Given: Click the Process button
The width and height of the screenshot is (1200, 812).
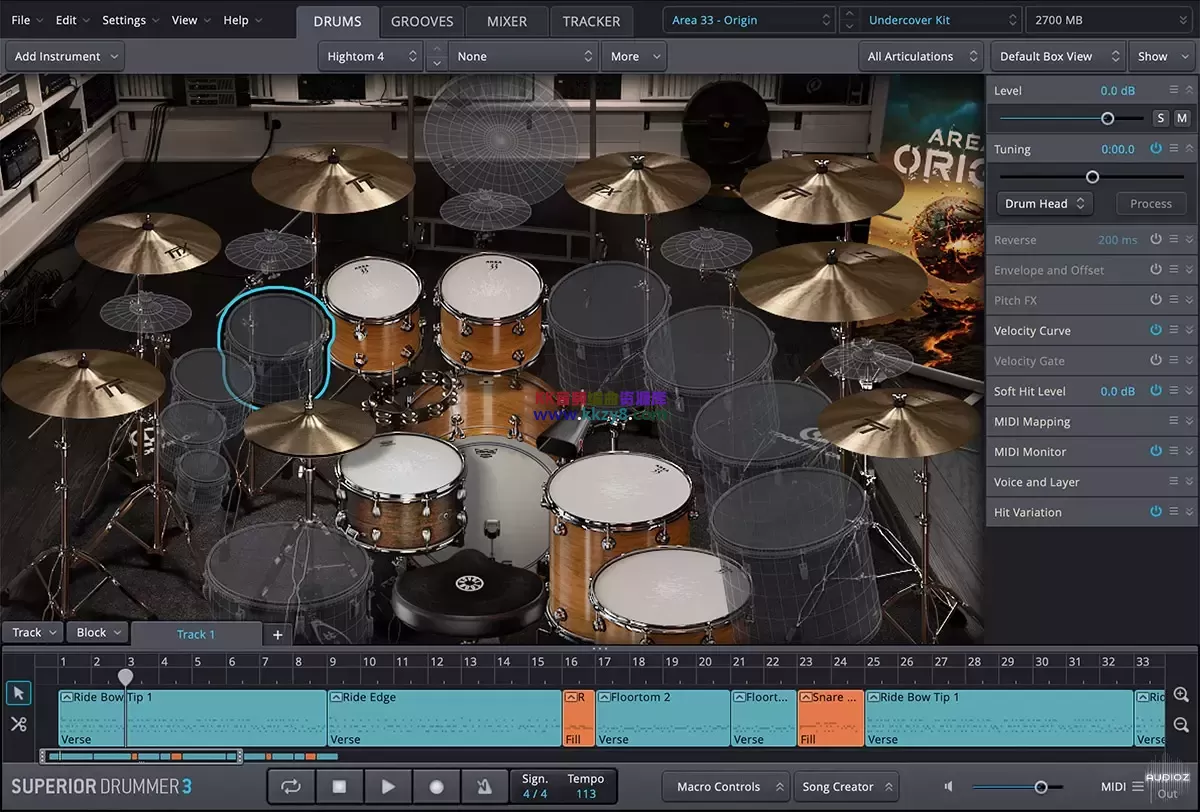Looking at the screenshot, I should pos(1151,203).
